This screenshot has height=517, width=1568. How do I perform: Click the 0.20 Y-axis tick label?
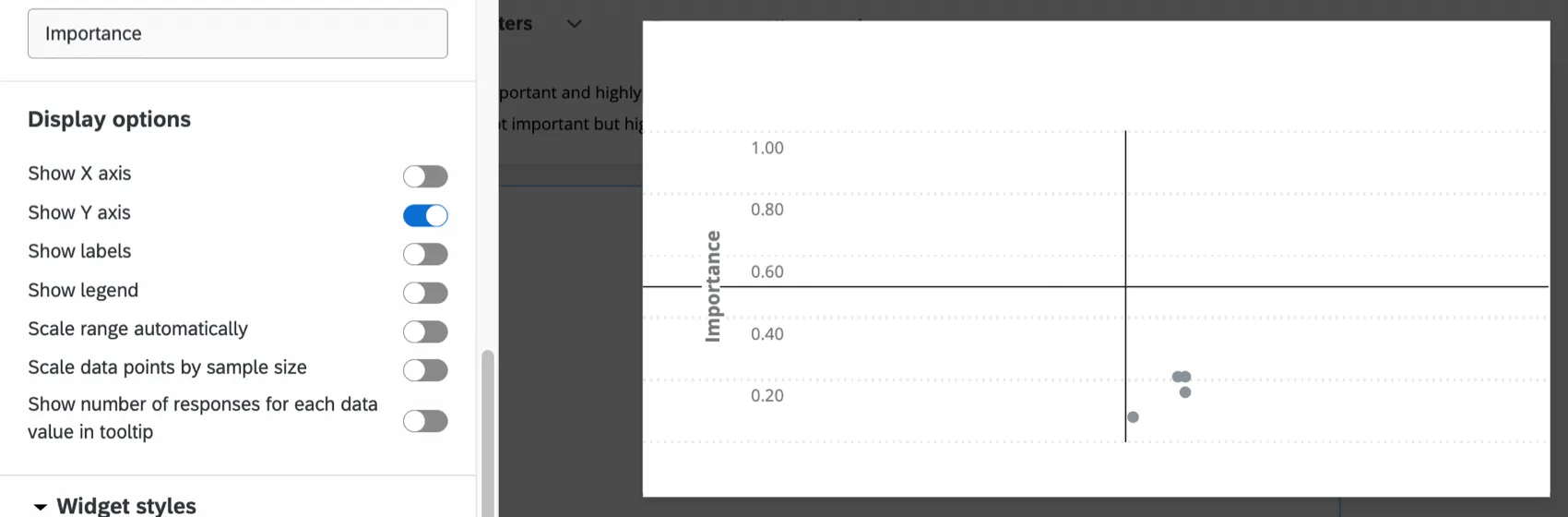[x=766, y=395]
